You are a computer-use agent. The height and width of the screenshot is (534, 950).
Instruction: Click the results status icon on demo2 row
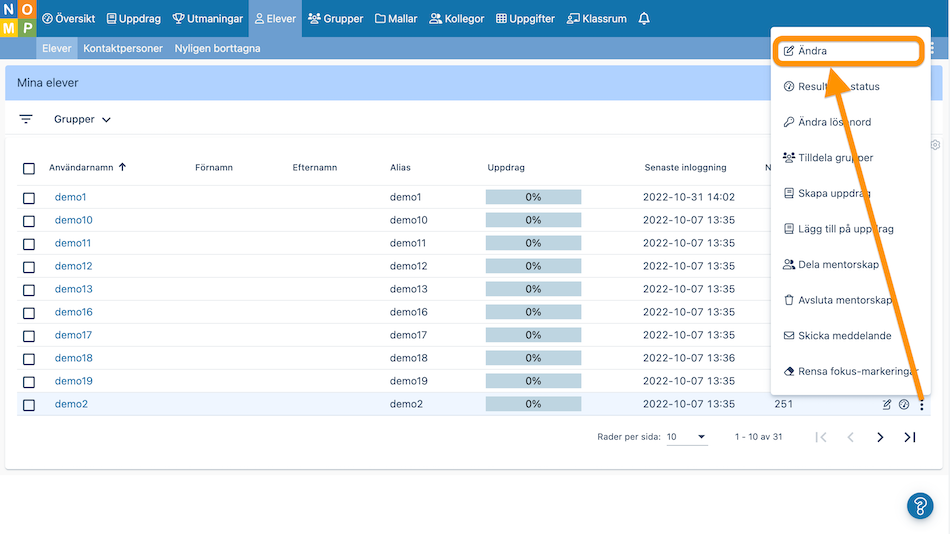904,404
